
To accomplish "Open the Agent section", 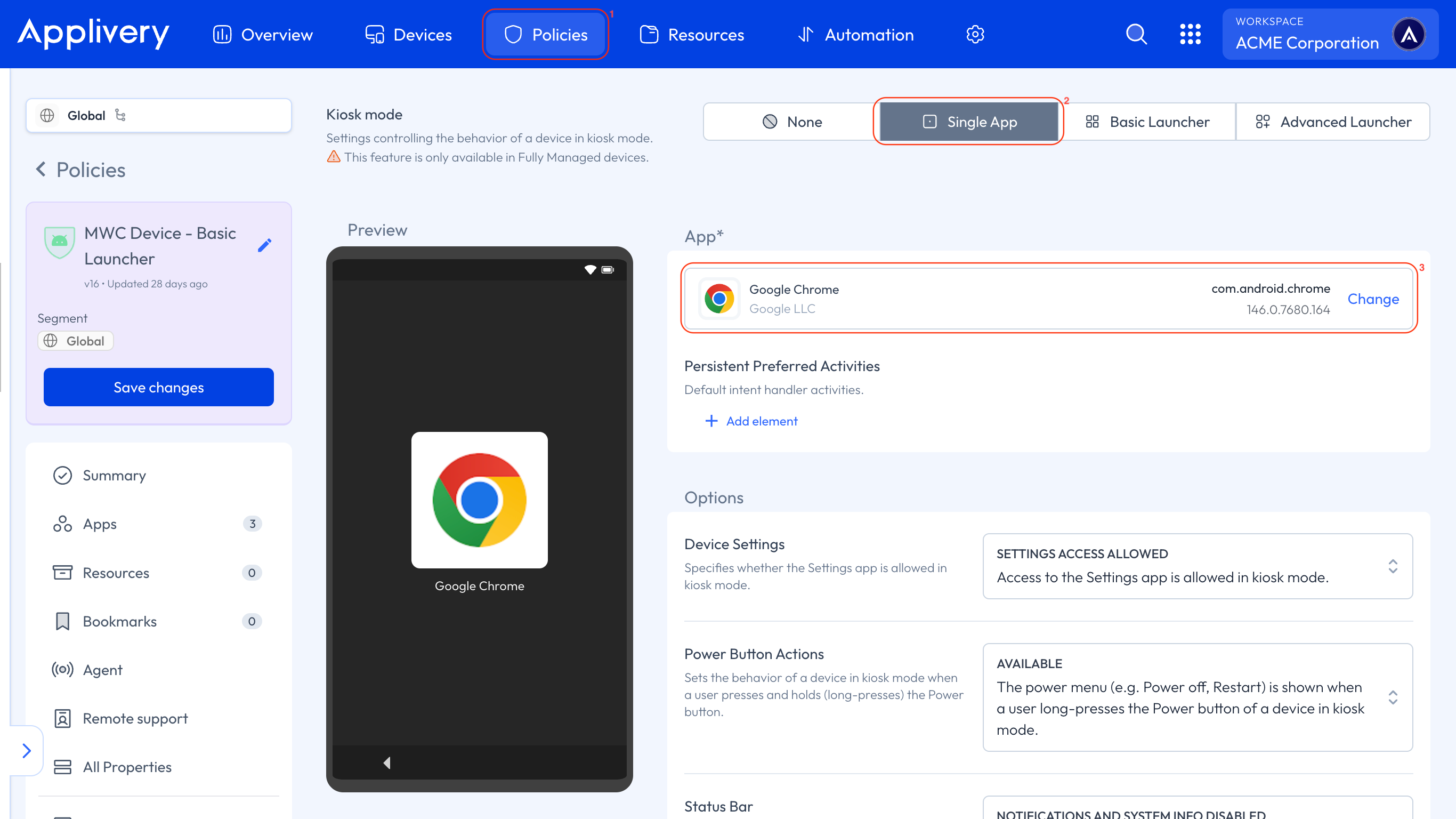I will [x=159, y=670].
